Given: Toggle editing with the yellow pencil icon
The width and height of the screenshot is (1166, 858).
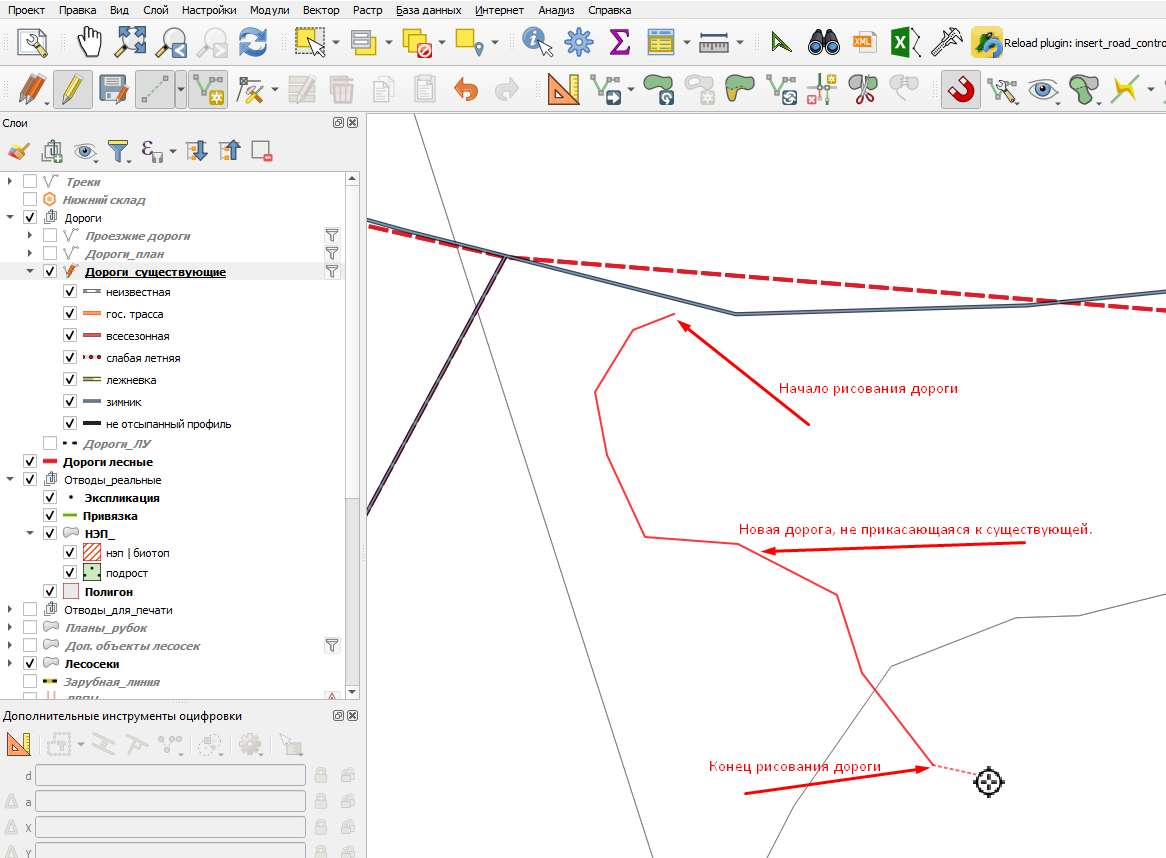Looking at the screenshot, I should pyautogui.click(x=72, y=90).
